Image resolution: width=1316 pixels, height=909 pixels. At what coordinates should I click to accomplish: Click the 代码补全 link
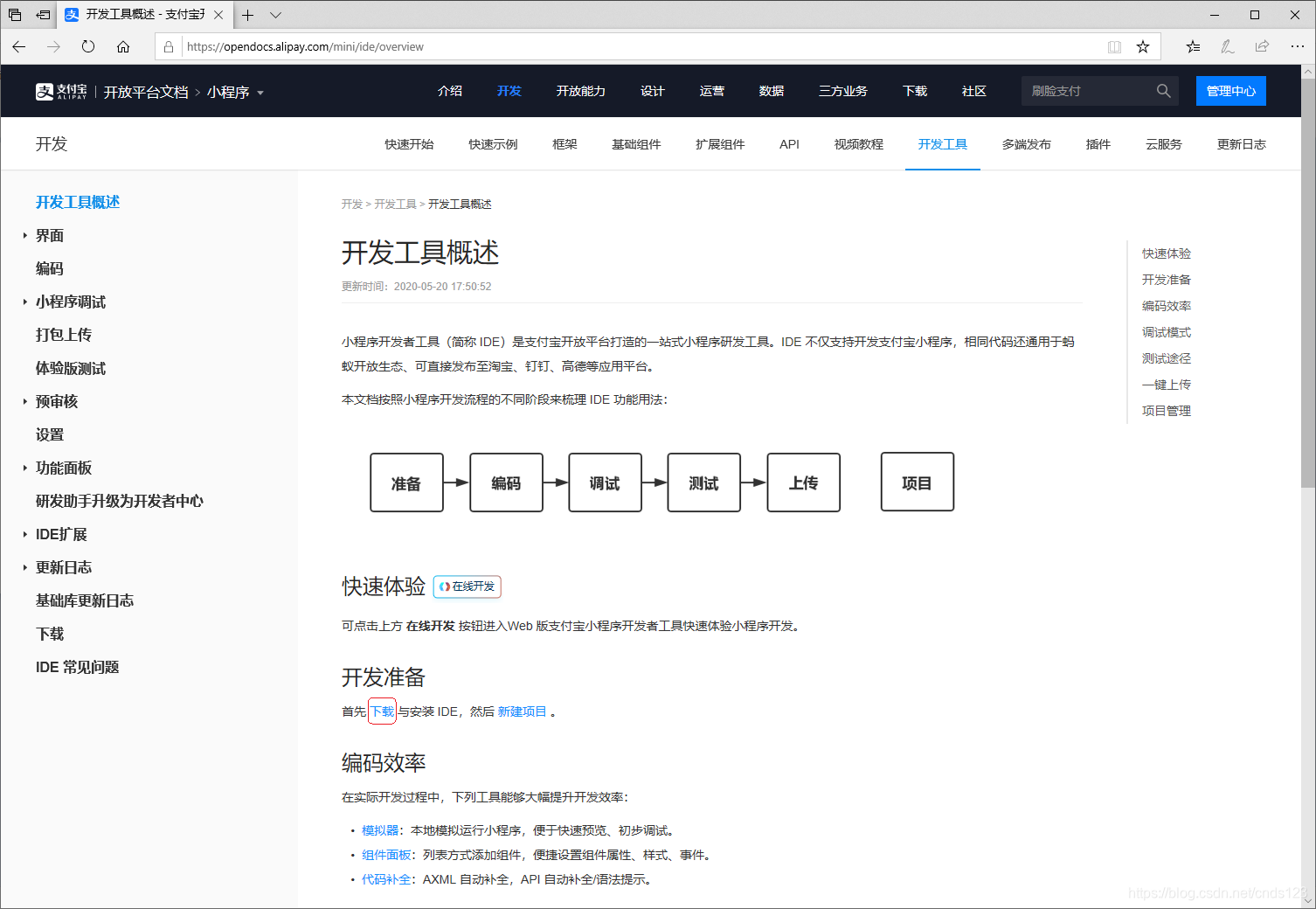(x=386, y=879)
